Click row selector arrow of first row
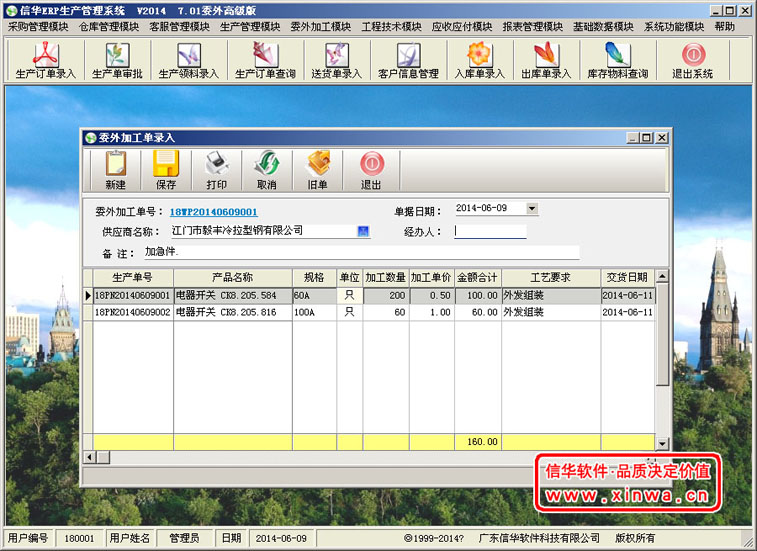This screenshot has height=551, width=757. 88,296
